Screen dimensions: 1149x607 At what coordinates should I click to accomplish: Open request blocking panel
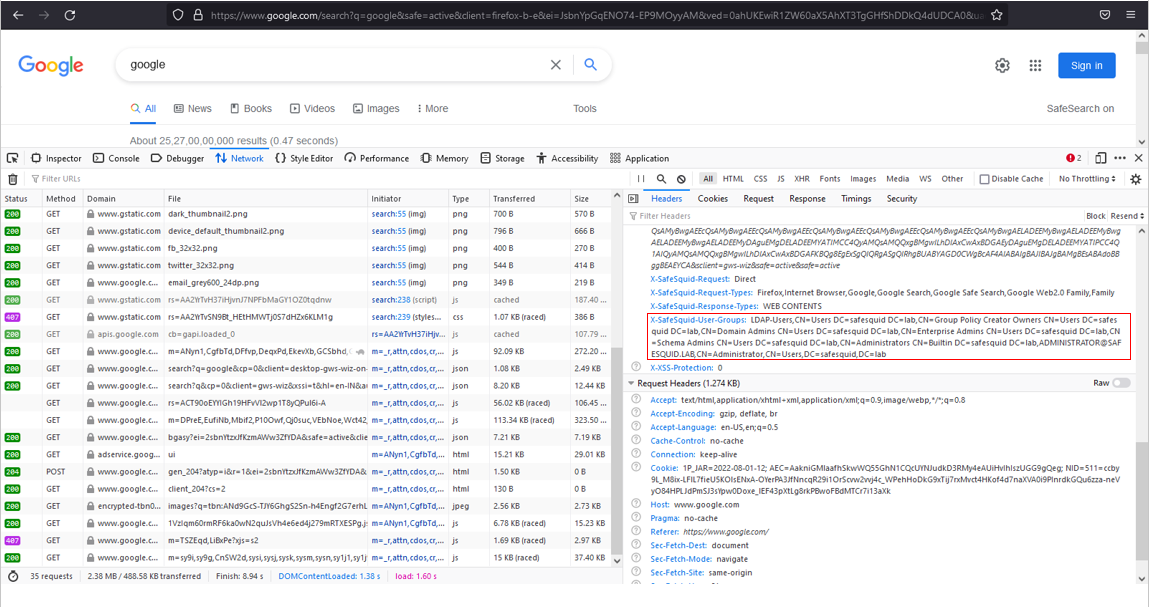681,179
